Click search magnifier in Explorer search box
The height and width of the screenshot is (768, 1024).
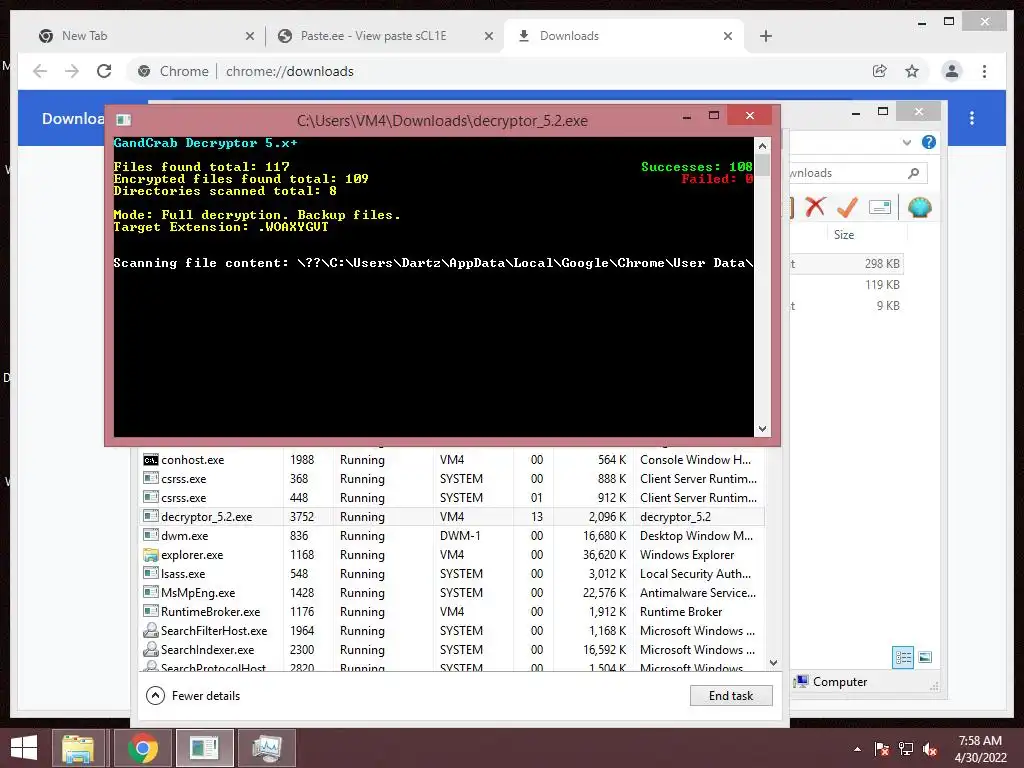(x=914, y=173)
